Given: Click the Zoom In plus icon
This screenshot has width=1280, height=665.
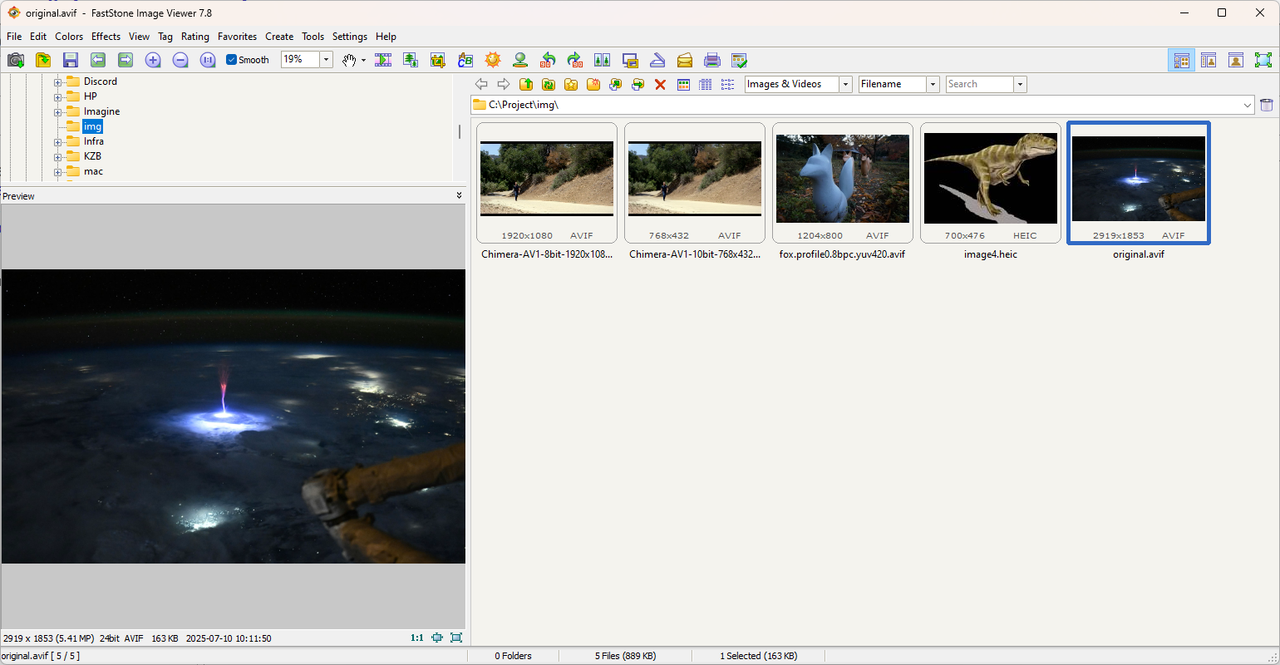Looking at the screenshot, I should click(153, 60).
